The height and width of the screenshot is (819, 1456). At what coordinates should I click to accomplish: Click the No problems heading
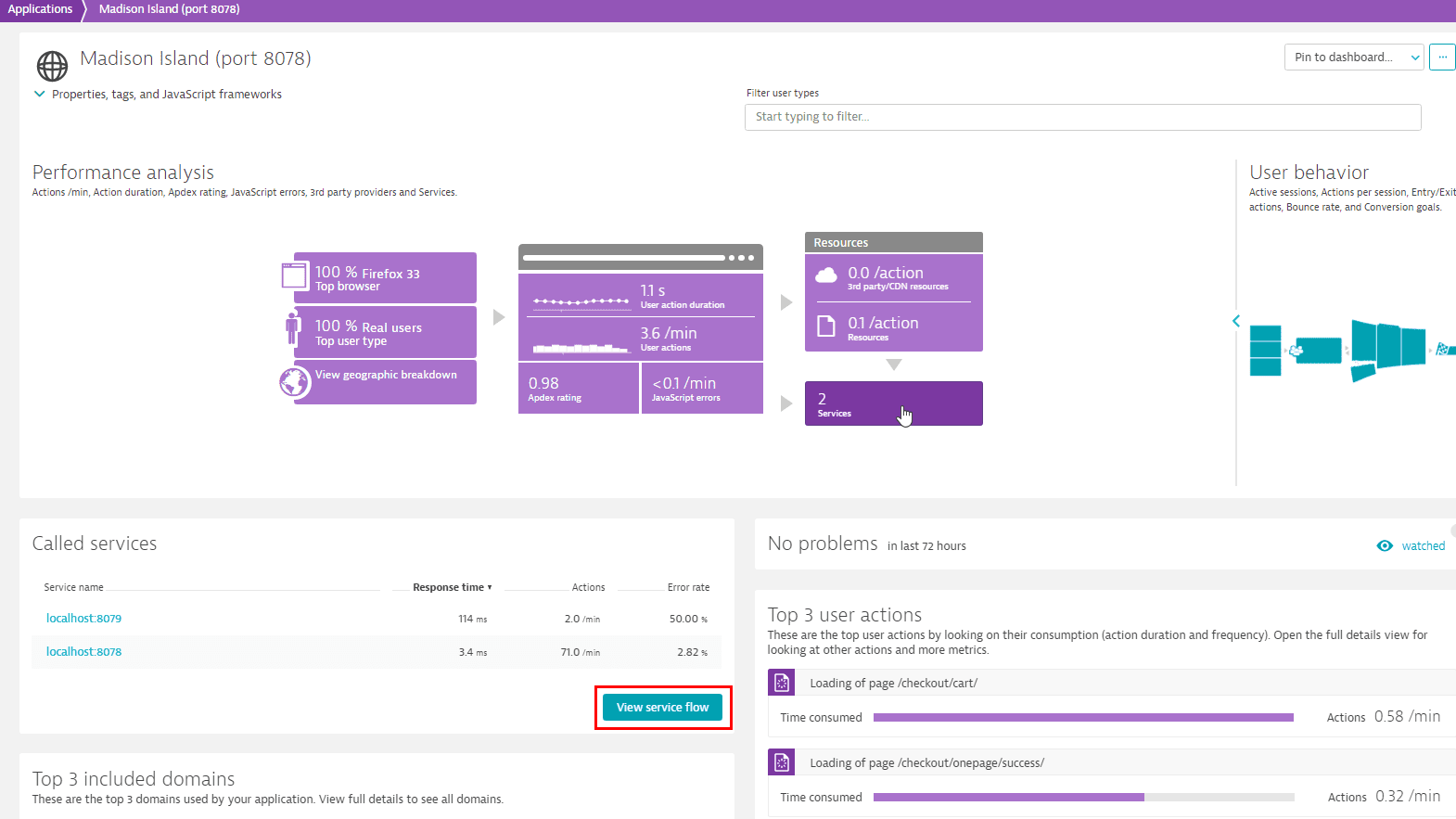coord(823,544)
